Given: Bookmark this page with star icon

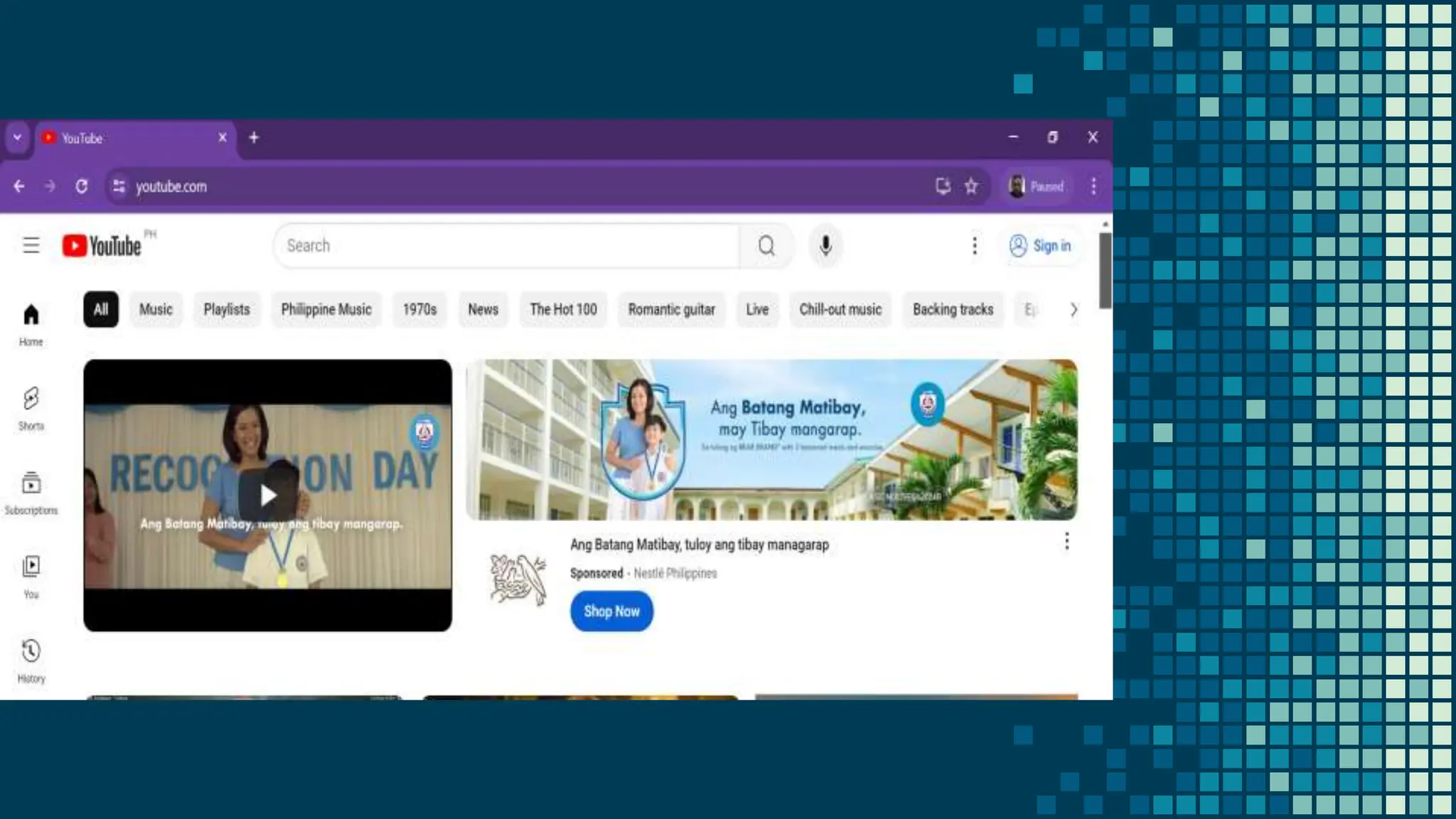Looking at the screenshot, I should coord(971,186).
